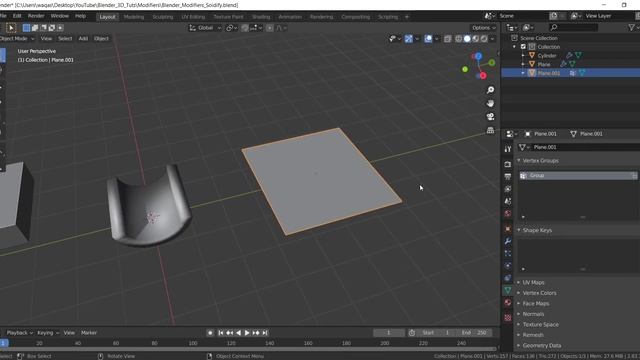Image resolution: width=640 pixels, height=360 pixels.
Task: Open the Window menu
Action: click(x=60, y=16)
